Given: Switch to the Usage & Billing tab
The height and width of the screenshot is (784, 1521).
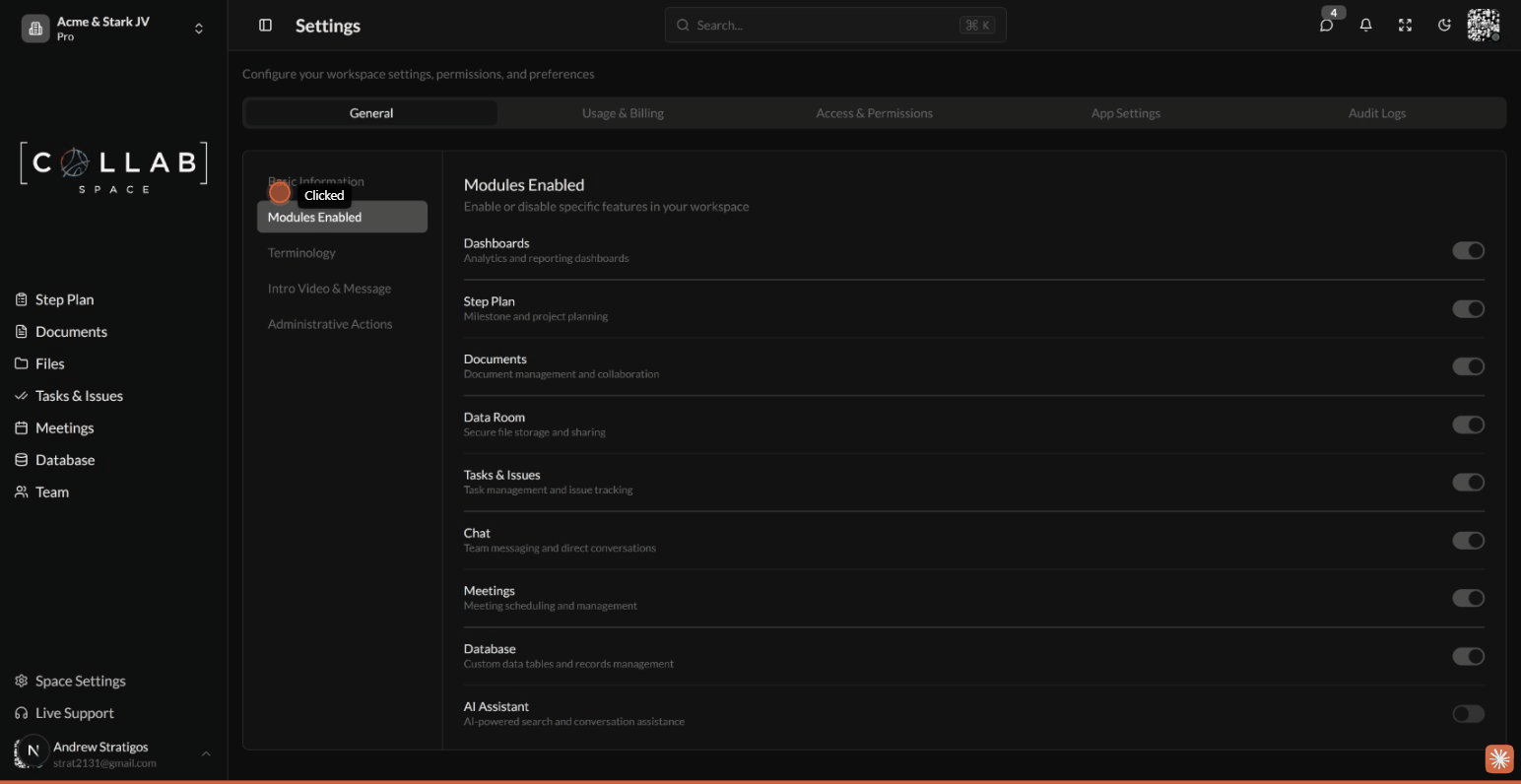Looking at the screenshot, I should pos(623,112).
